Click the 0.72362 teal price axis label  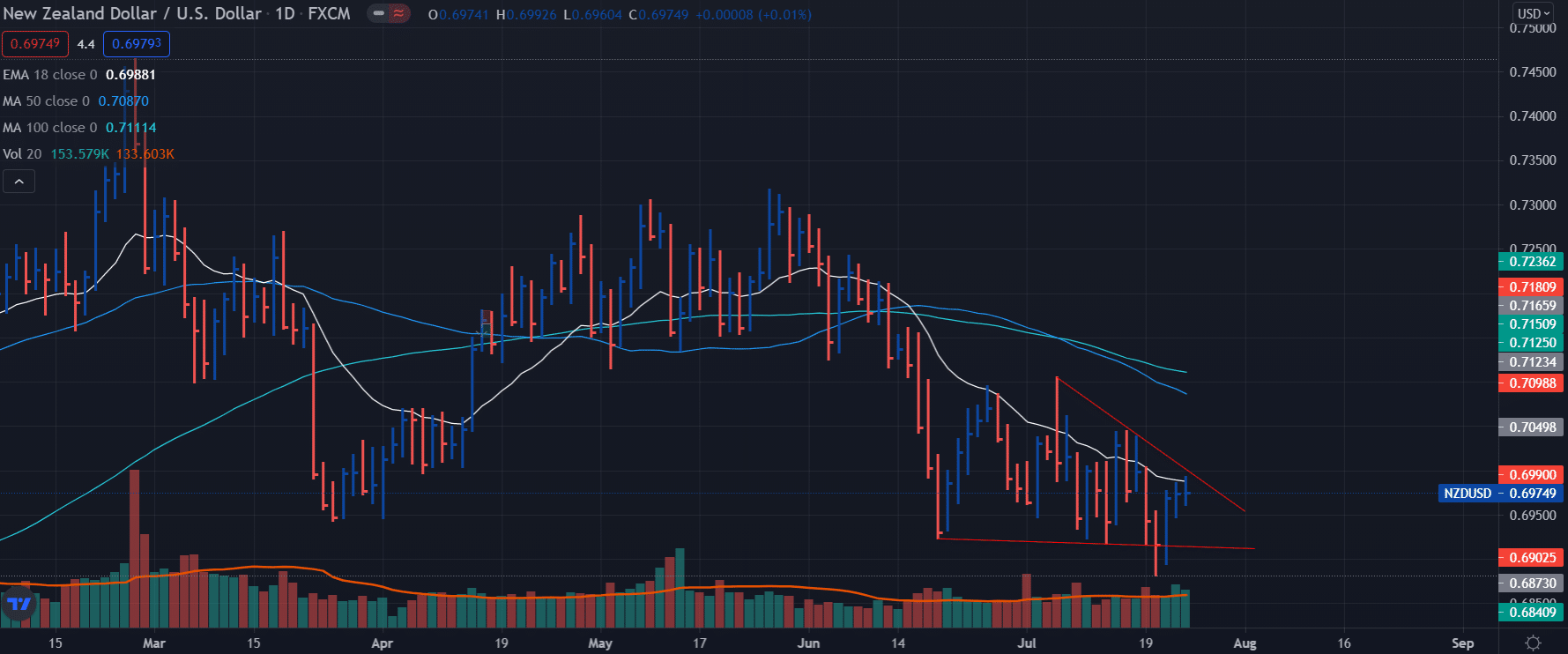pos(1532,262)
